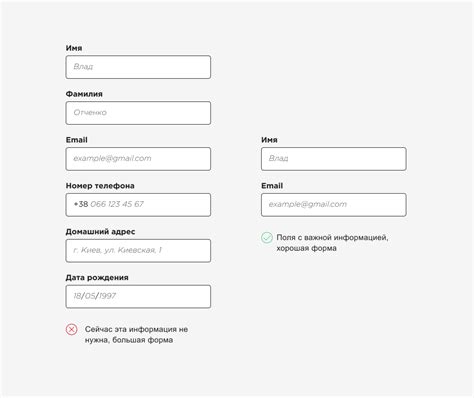Click the Номер телефона input field
The image size is (474, 398).
pos(138,205)
